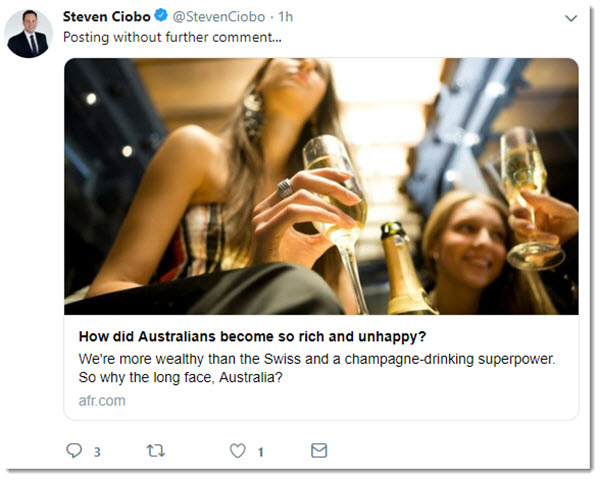Screen dimensions: 600x480
Task: Open the champagne article preview image
Action: (x=321, y=185)
